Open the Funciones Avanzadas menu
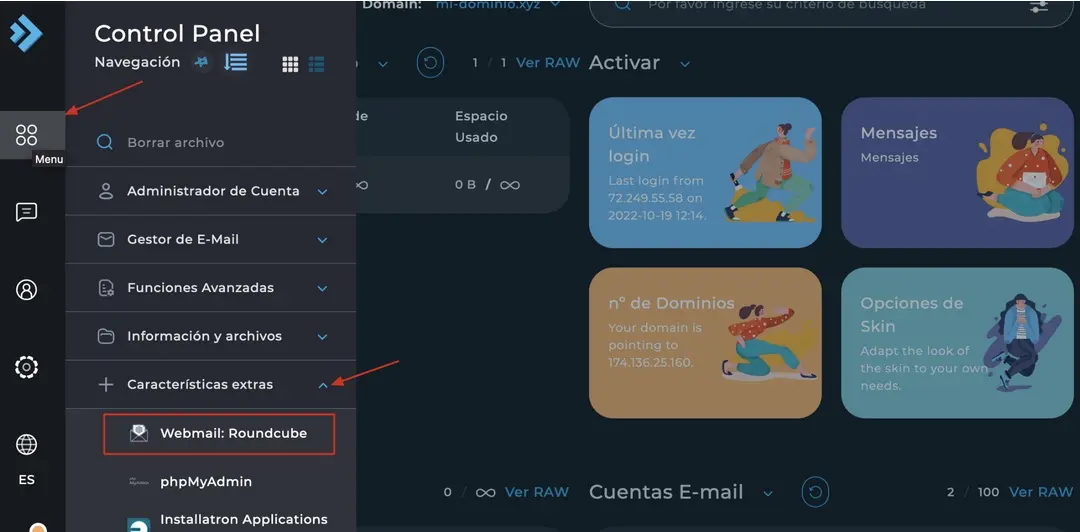This screenshot has width=1080, height=532. point(211,287)
